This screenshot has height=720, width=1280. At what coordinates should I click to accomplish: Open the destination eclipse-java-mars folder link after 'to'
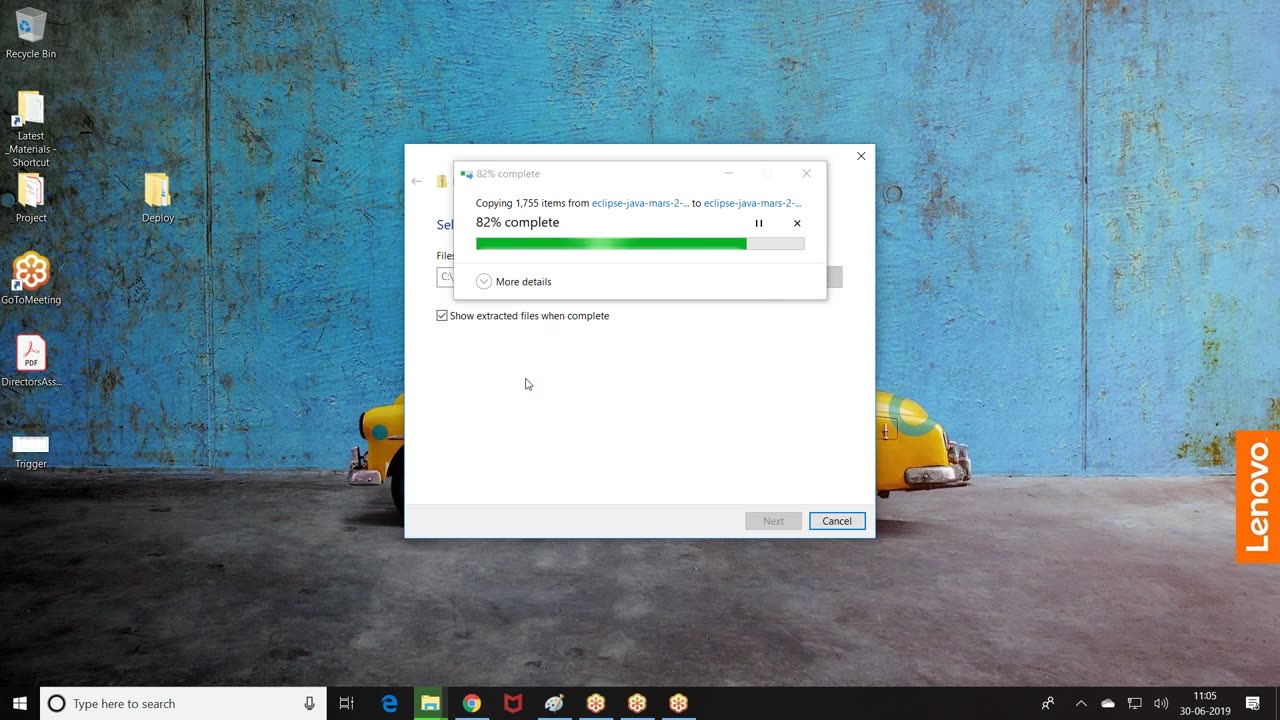pyautogui.click(x=753, y=203)
